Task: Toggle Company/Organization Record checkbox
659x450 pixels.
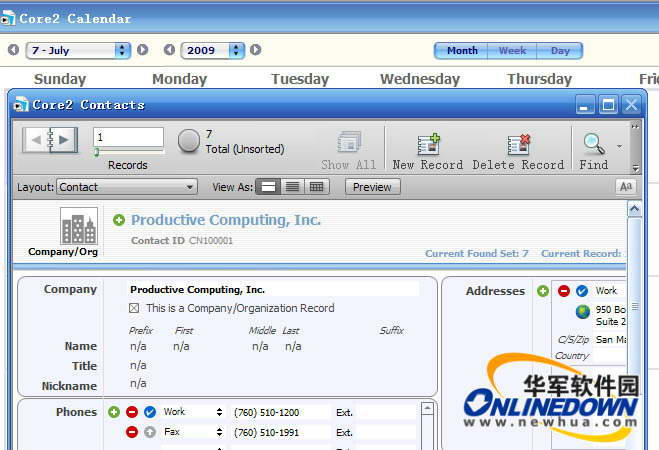Action: (x=134, y=308)
